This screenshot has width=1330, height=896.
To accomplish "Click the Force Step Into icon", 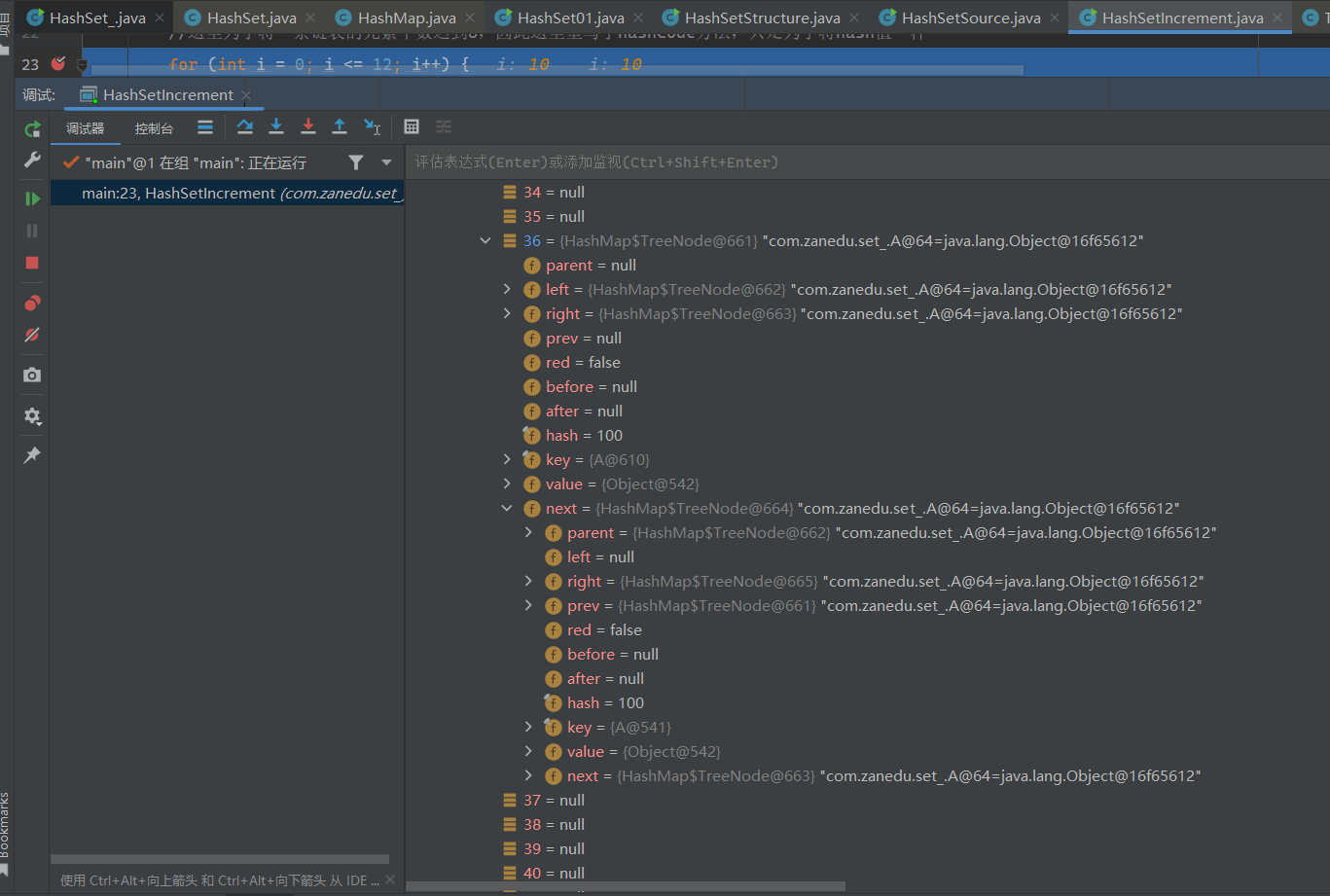I will pos(308,126).
